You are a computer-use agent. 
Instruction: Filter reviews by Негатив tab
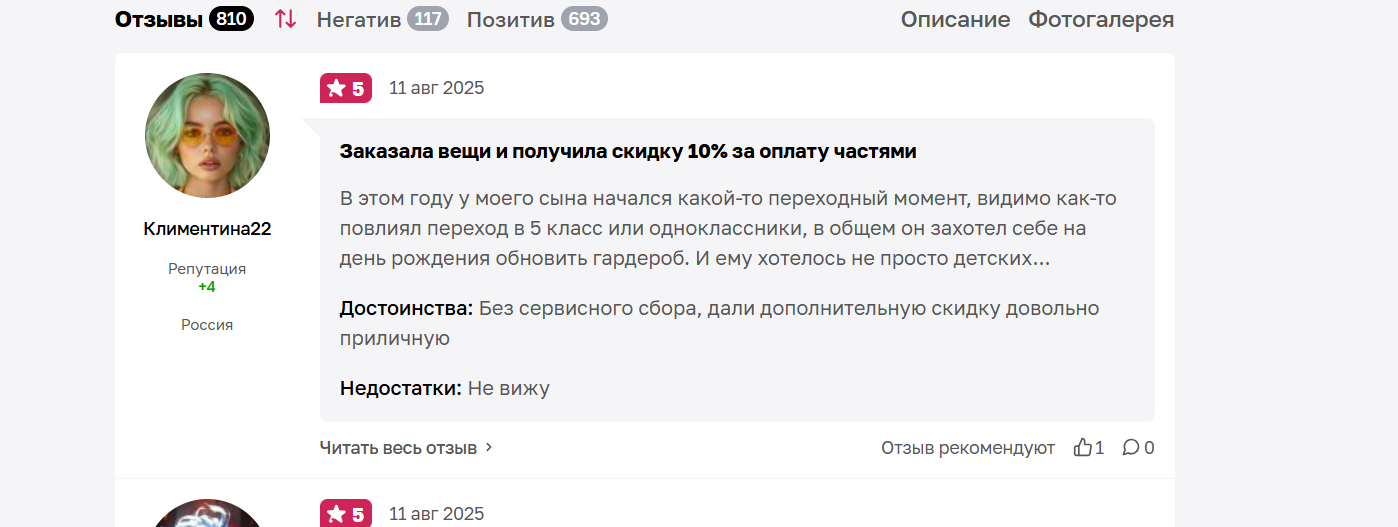pyautogui.click(x=359, y=19)
